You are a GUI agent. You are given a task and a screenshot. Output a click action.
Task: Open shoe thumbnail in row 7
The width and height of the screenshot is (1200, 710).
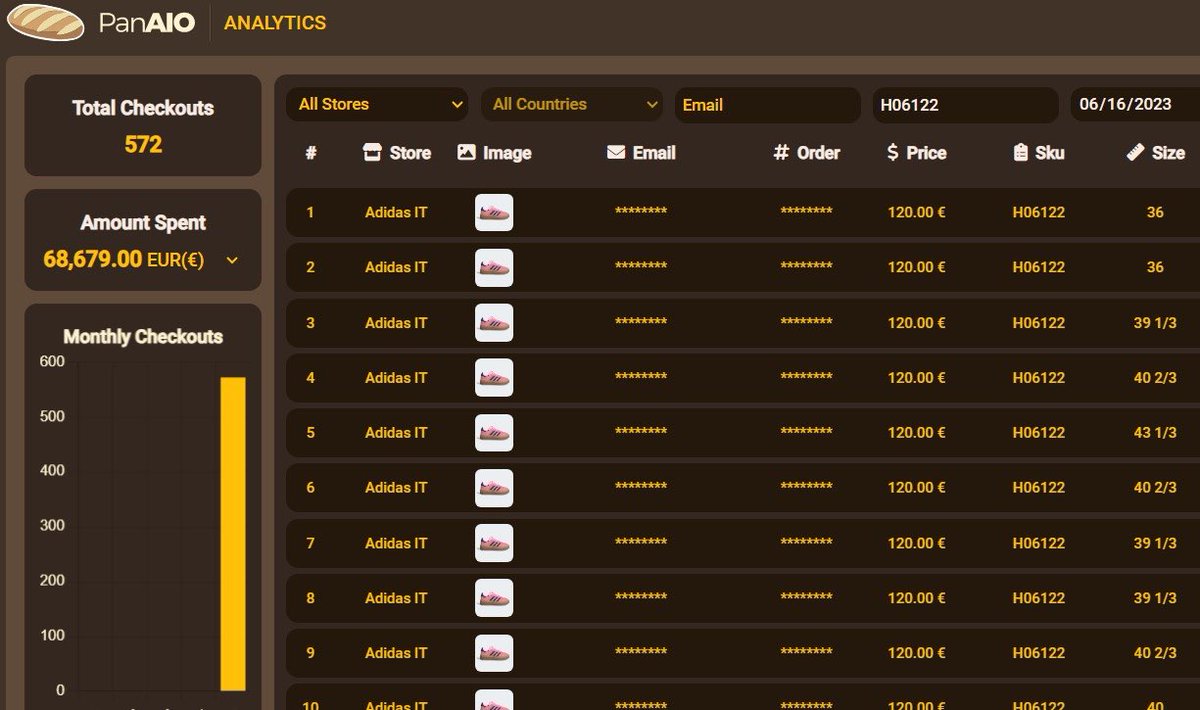494,543
